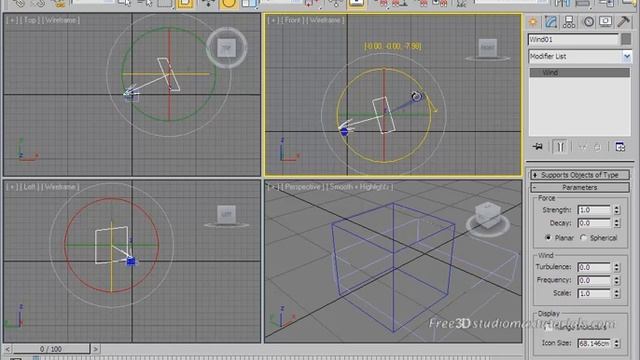Click the 0 / 100 time slider
The image size is (640, 360).
[51, 349]
